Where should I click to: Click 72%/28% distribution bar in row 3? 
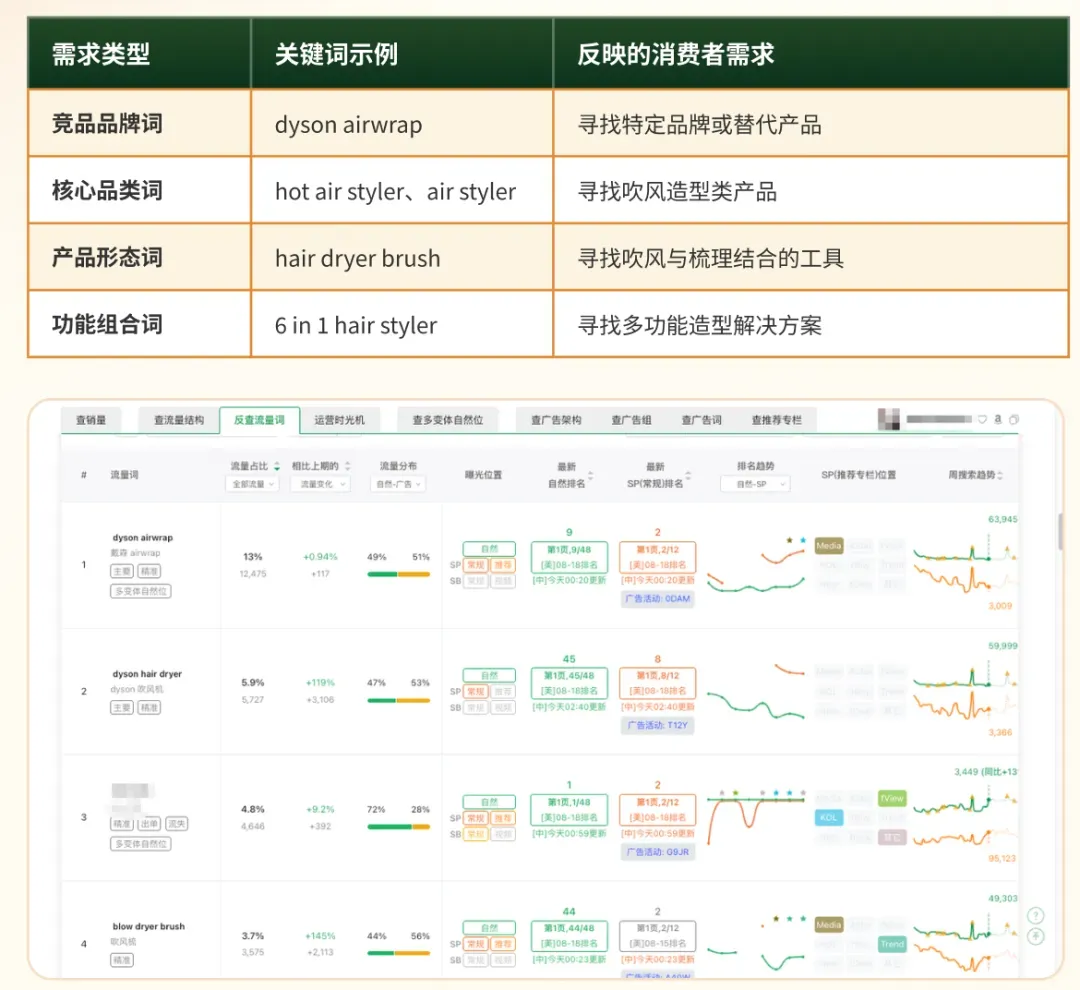(398, 827)
